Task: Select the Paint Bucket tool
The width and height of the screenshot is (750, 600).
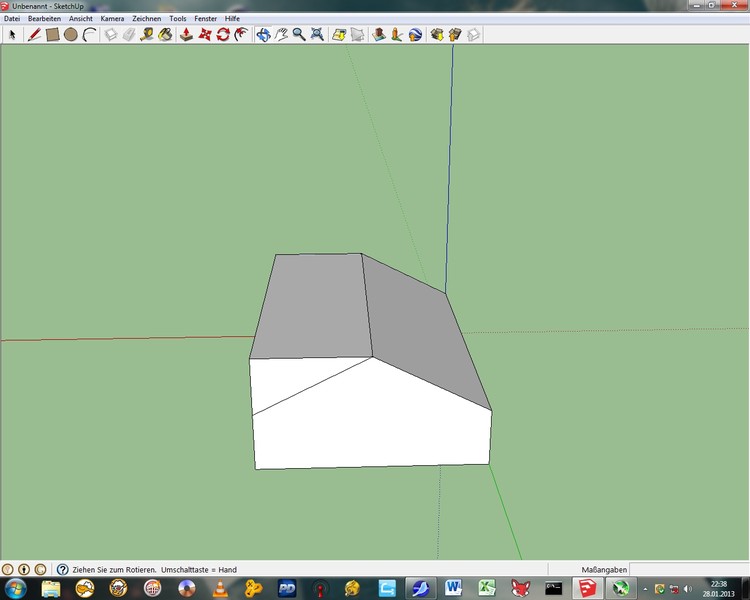Action: [165, 34]
